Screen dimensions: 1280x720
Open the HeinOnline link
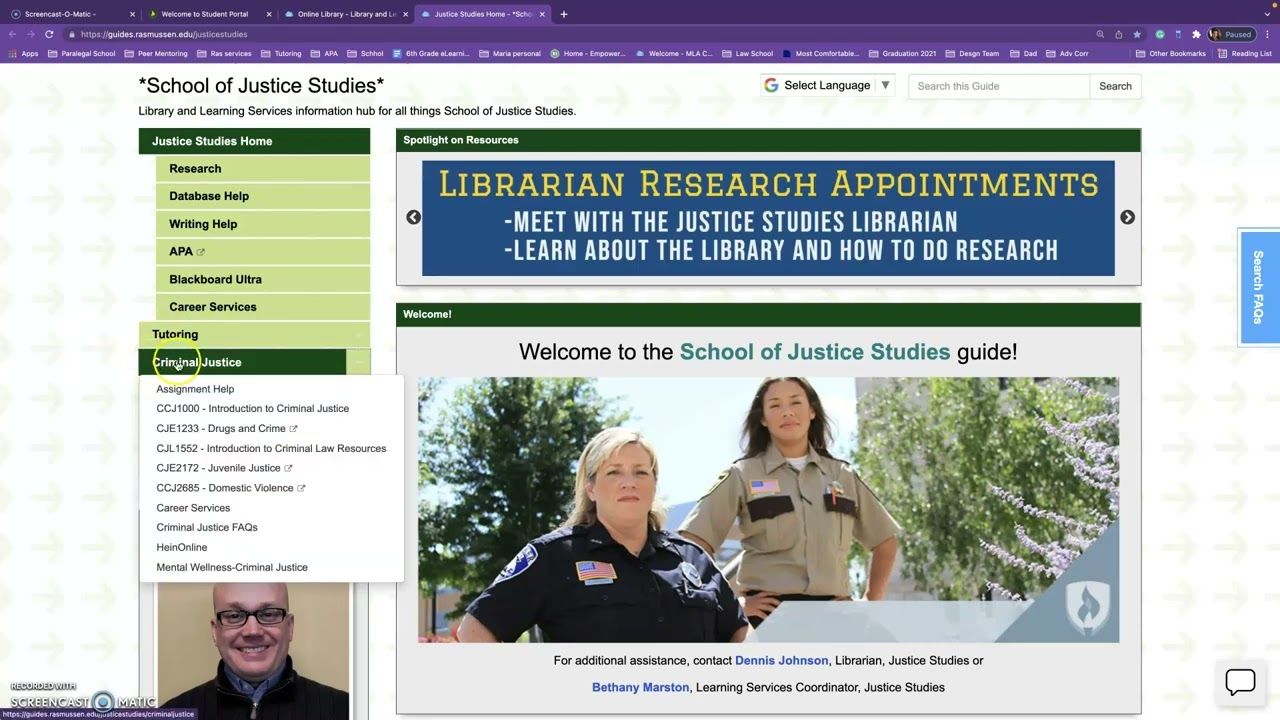tap(182, 548)
